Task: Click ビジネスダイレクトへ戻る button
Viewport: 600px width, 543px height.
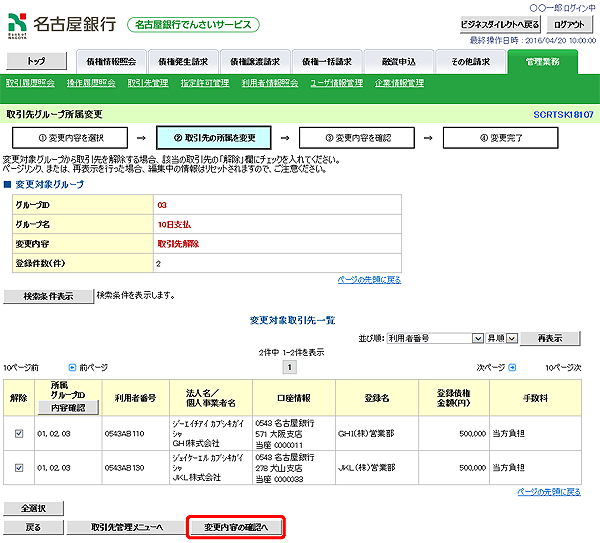Action: click(x=500, y=24)
